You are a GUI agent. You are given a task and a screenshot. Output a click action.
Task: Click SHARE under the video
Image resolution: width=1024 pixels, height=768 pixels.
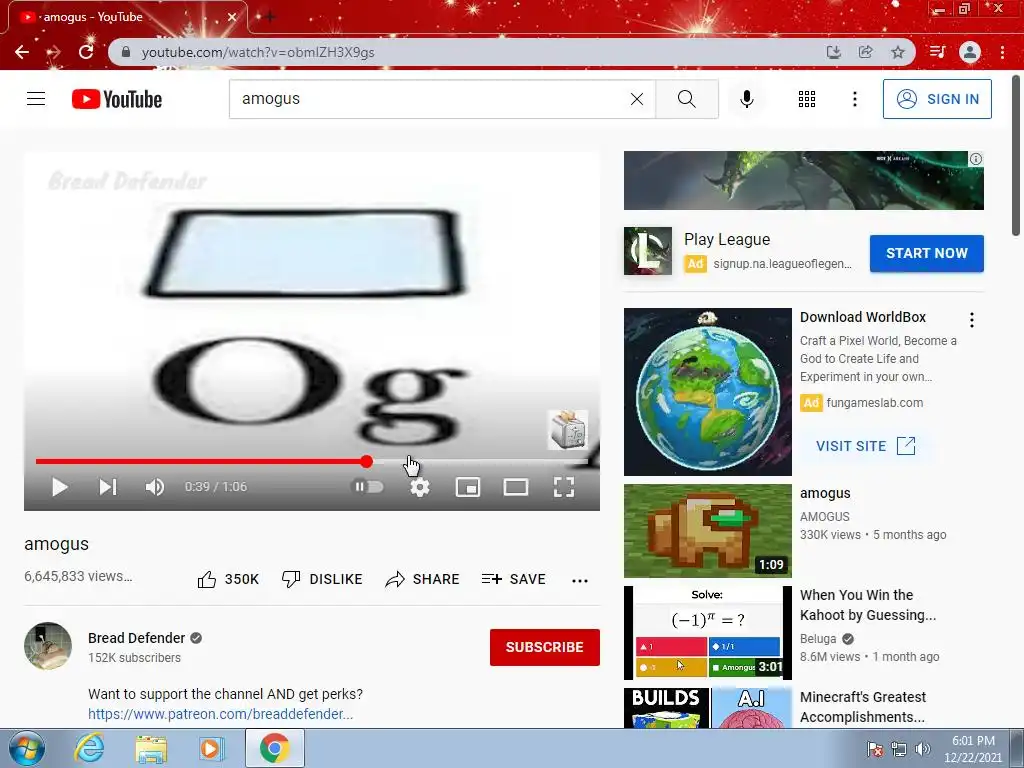(423, 579)
